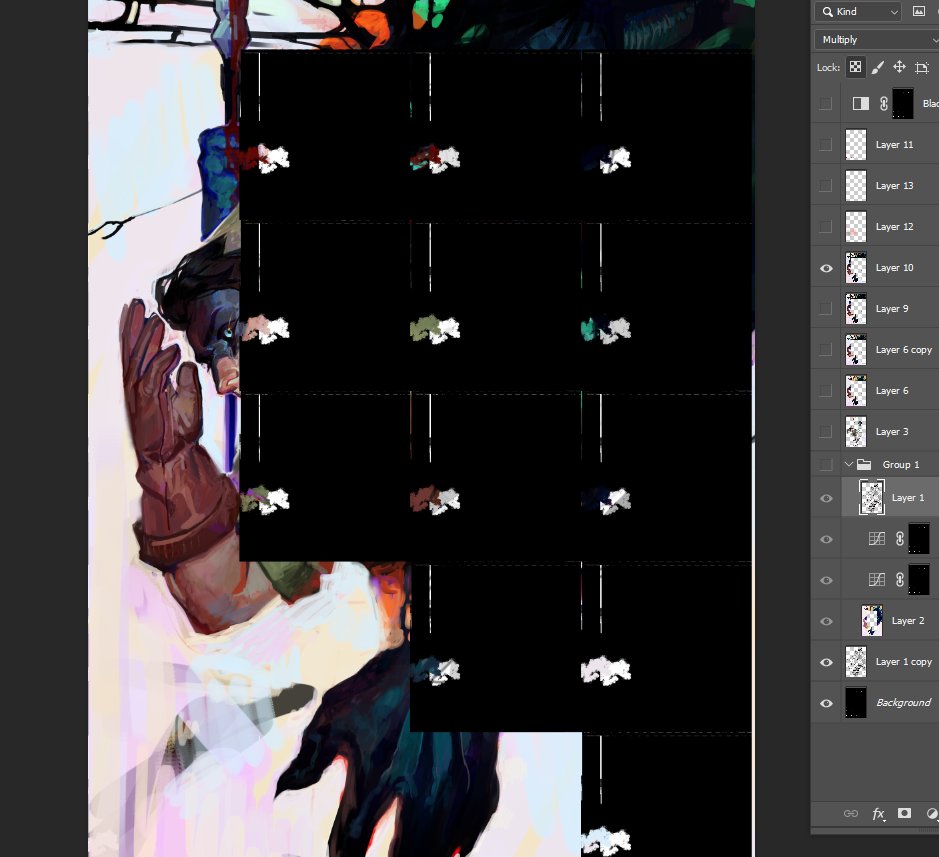Click mask chain on Curves layer below Layer 1

[x=899, y=538]
